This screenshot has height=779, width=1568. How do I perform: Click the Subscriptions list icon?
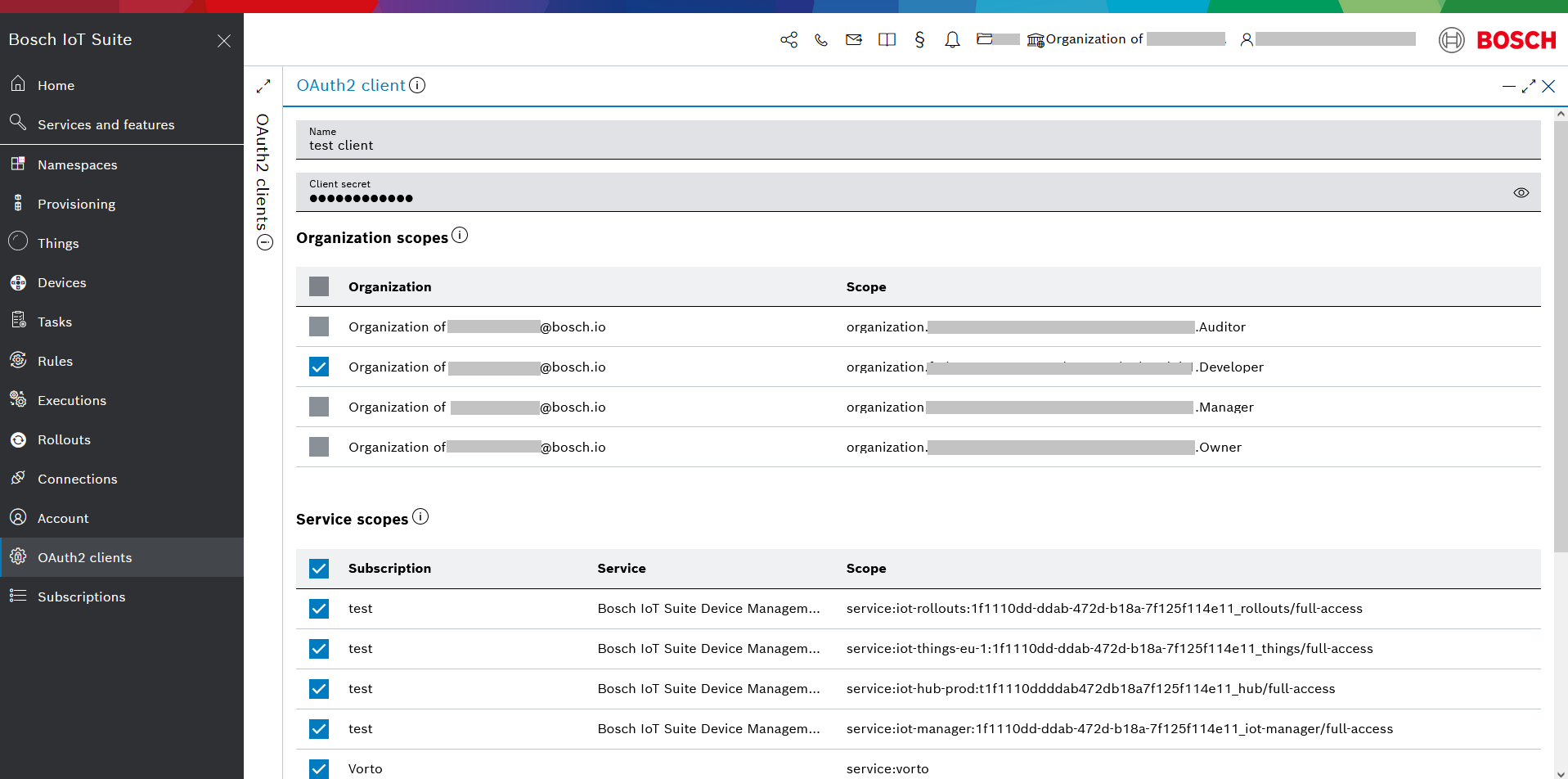pyautogui.click(x=18, y=596)
